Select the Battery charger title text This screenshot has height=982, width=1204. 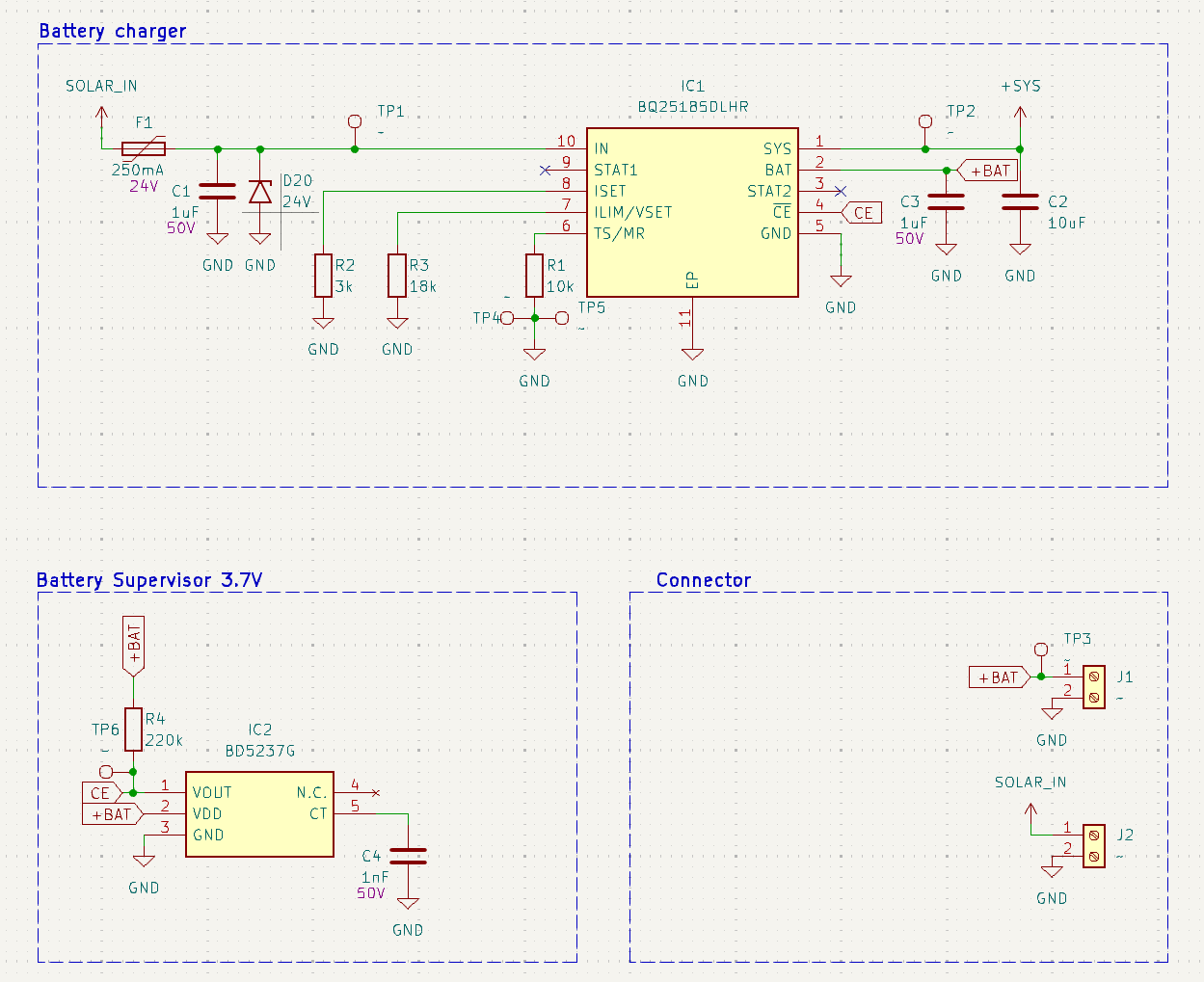pos(113,31)
